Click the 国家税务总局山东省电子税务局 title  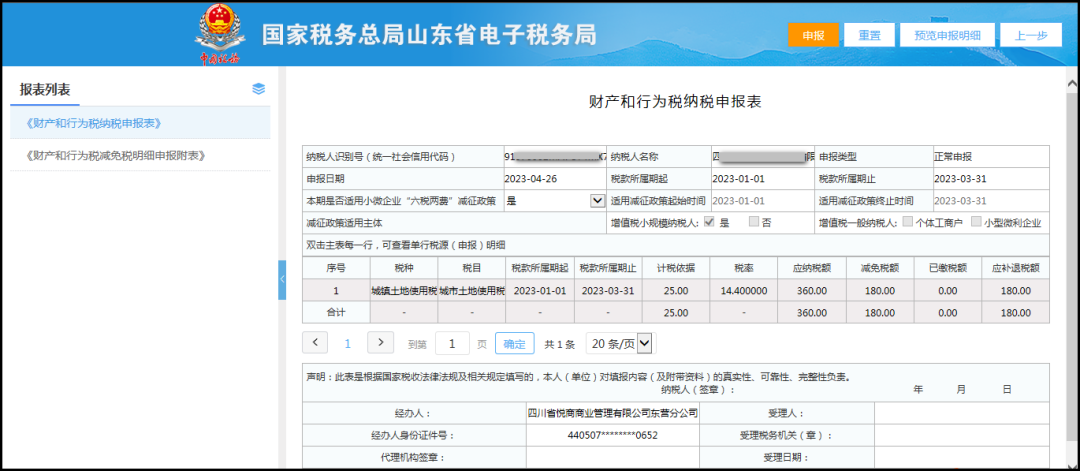point(428,35)
